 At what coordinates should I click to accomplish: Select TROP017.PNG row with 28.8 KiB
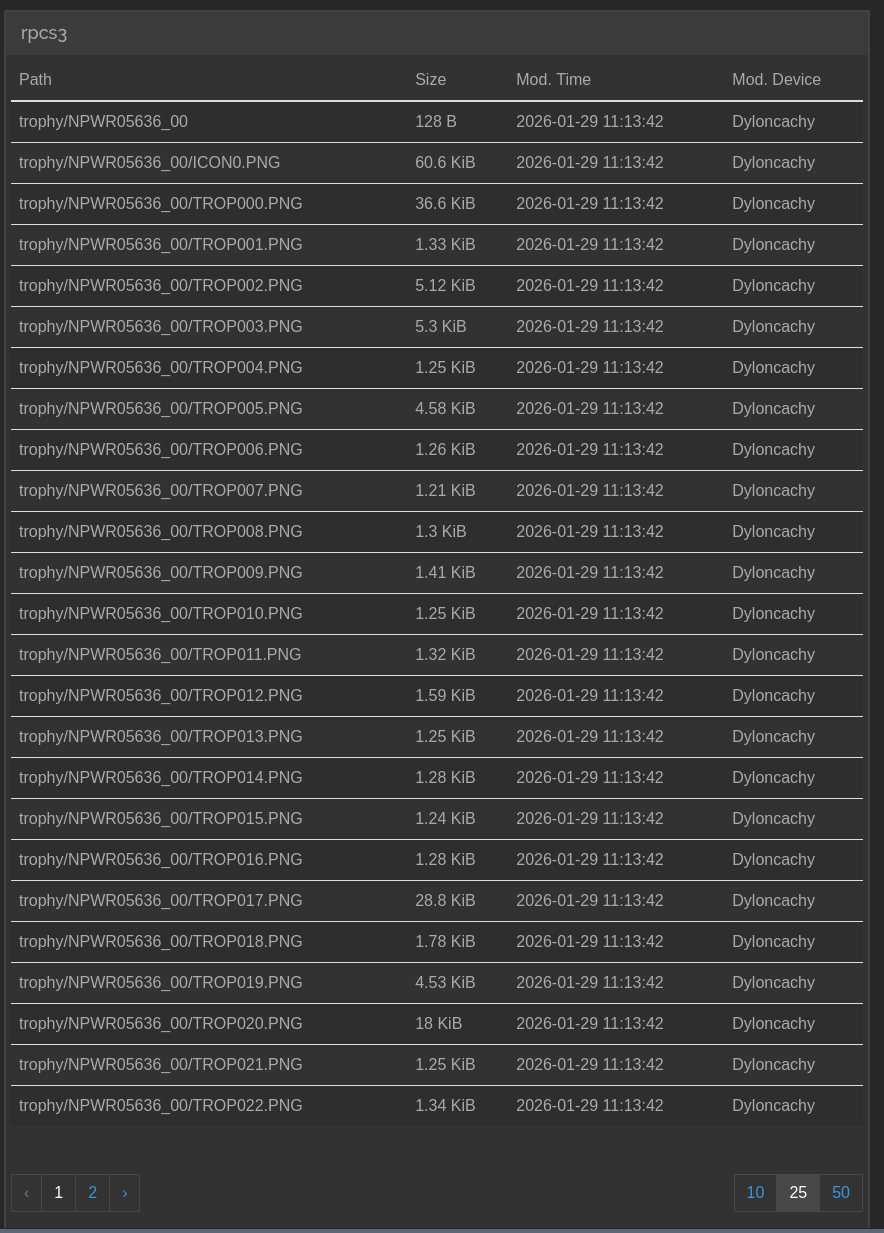coord(160,900)
